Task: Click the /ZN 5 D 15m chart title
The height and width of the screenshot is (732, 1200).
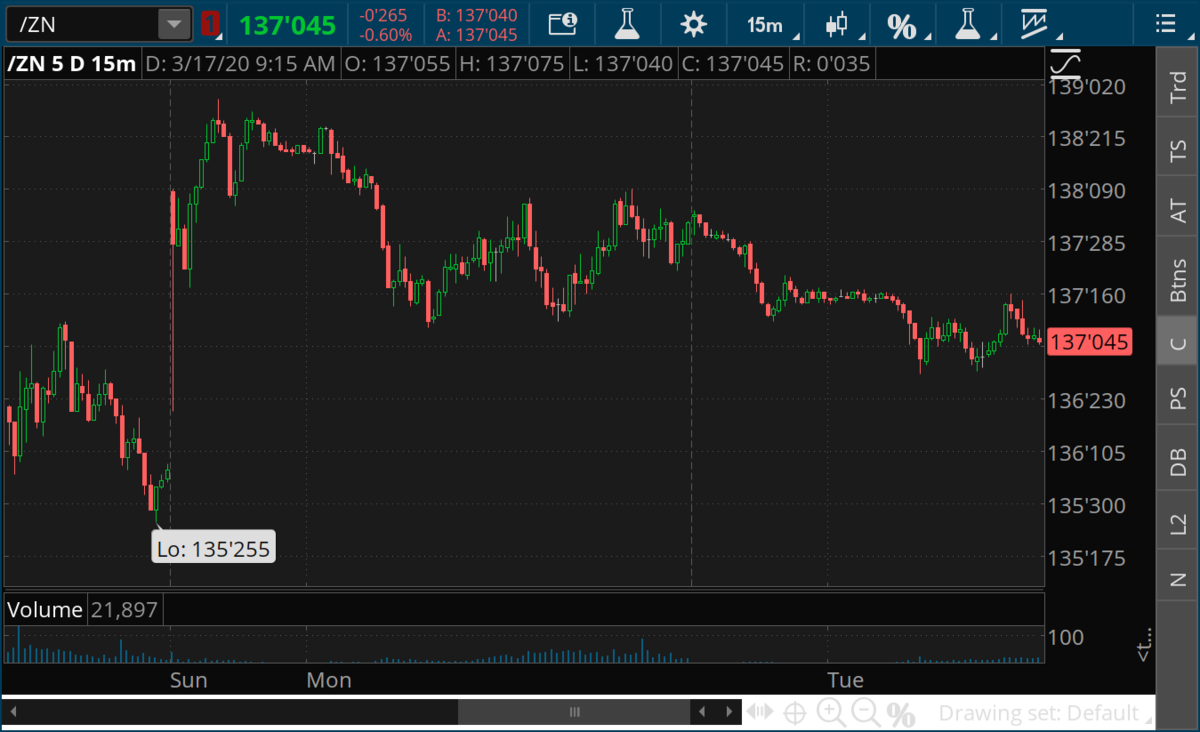Action: (71, 64)
